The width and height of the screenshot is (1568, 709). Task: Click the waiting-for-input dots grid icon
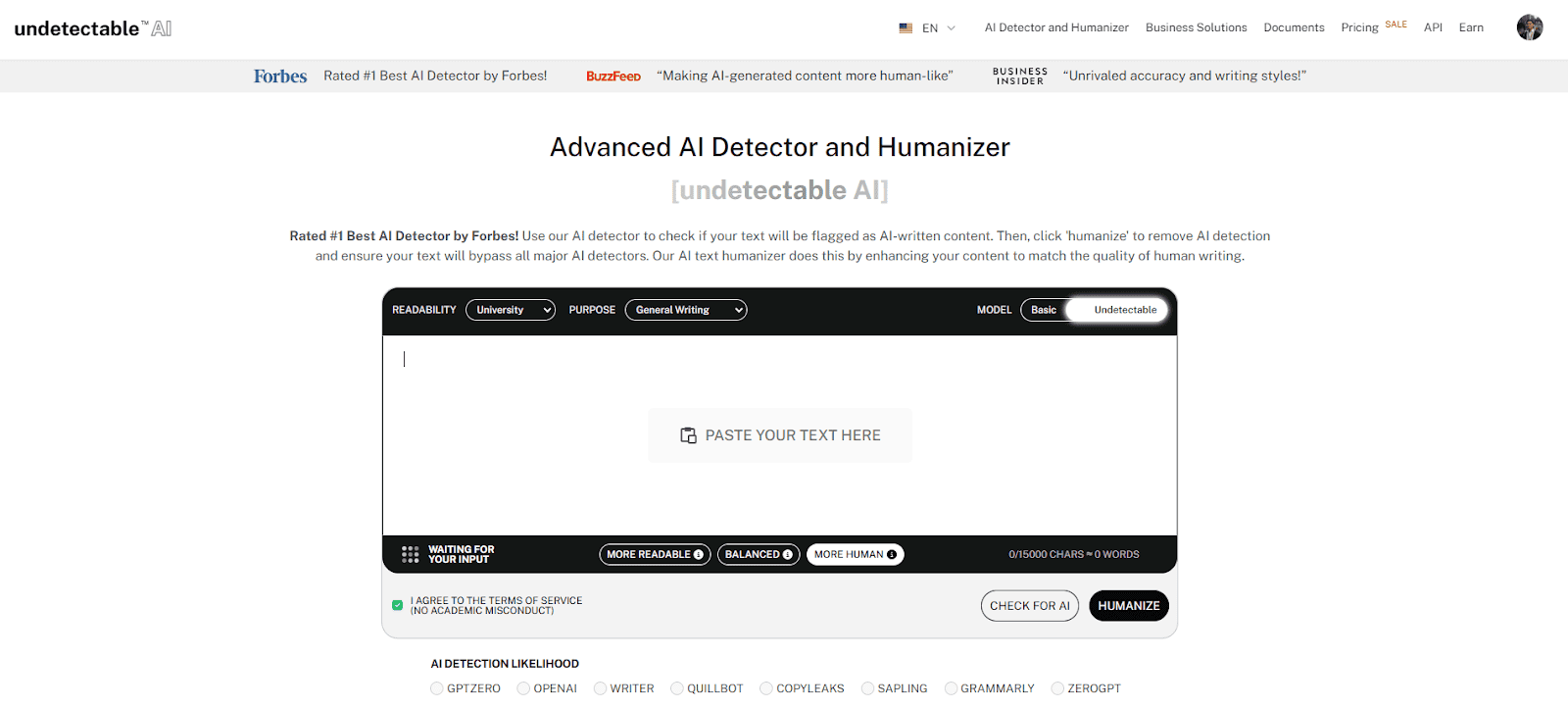[411, 555]
